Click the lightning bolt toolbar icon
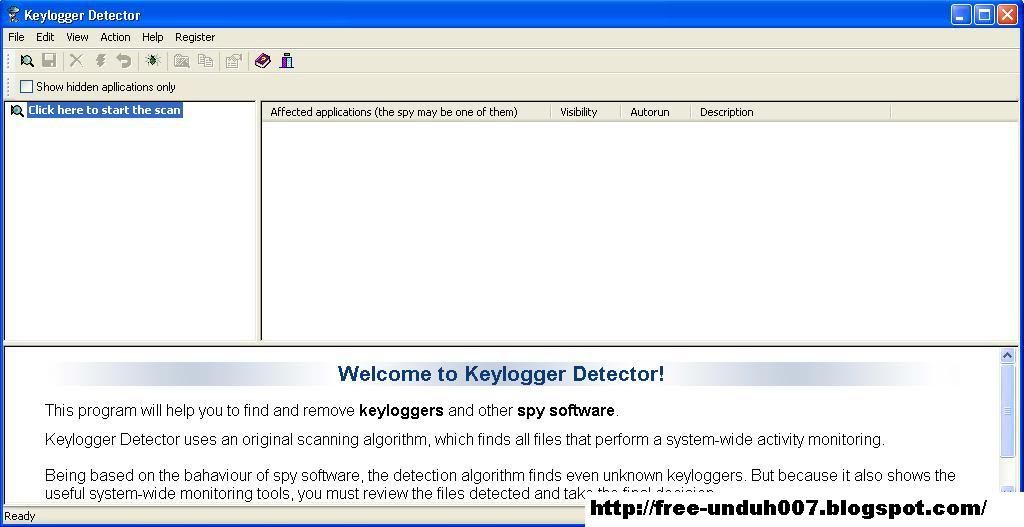 point(101,61)
